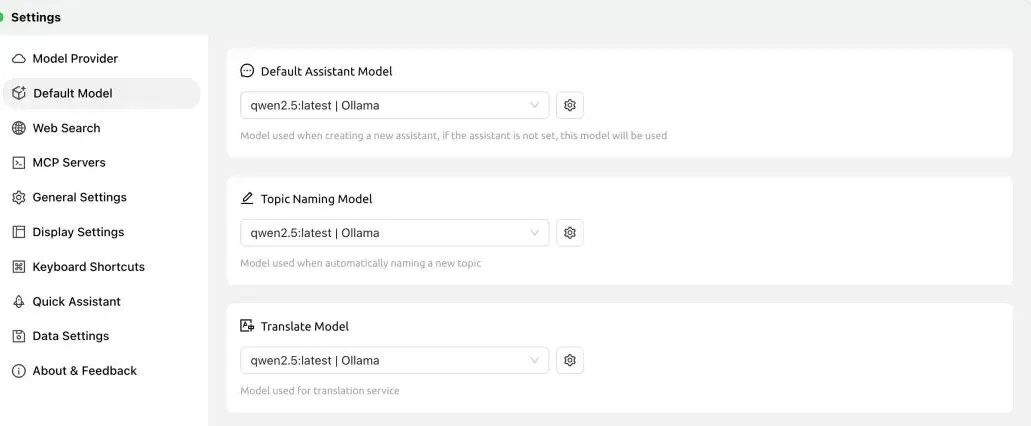The width and height of the screenshot is (1031, 426).
Task: Open settings gear for Translate Model
Action: (x=569, y=360)
